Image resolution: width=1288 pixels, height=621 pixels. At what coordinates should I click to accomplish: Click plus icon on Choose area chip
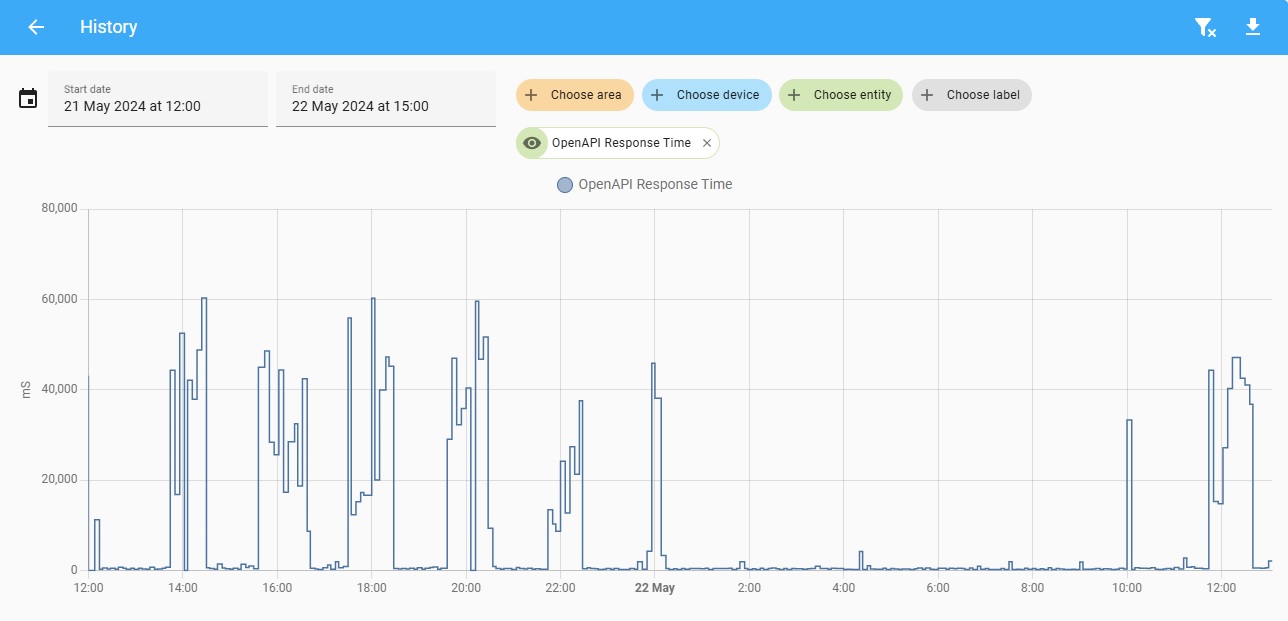[x=532, y=95]
